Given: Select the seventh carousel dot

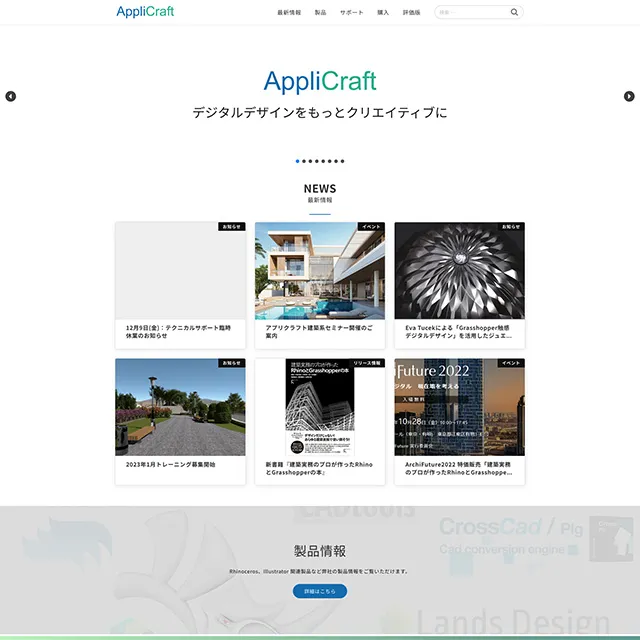Looking at the screenshot, I should click(336, 161).
